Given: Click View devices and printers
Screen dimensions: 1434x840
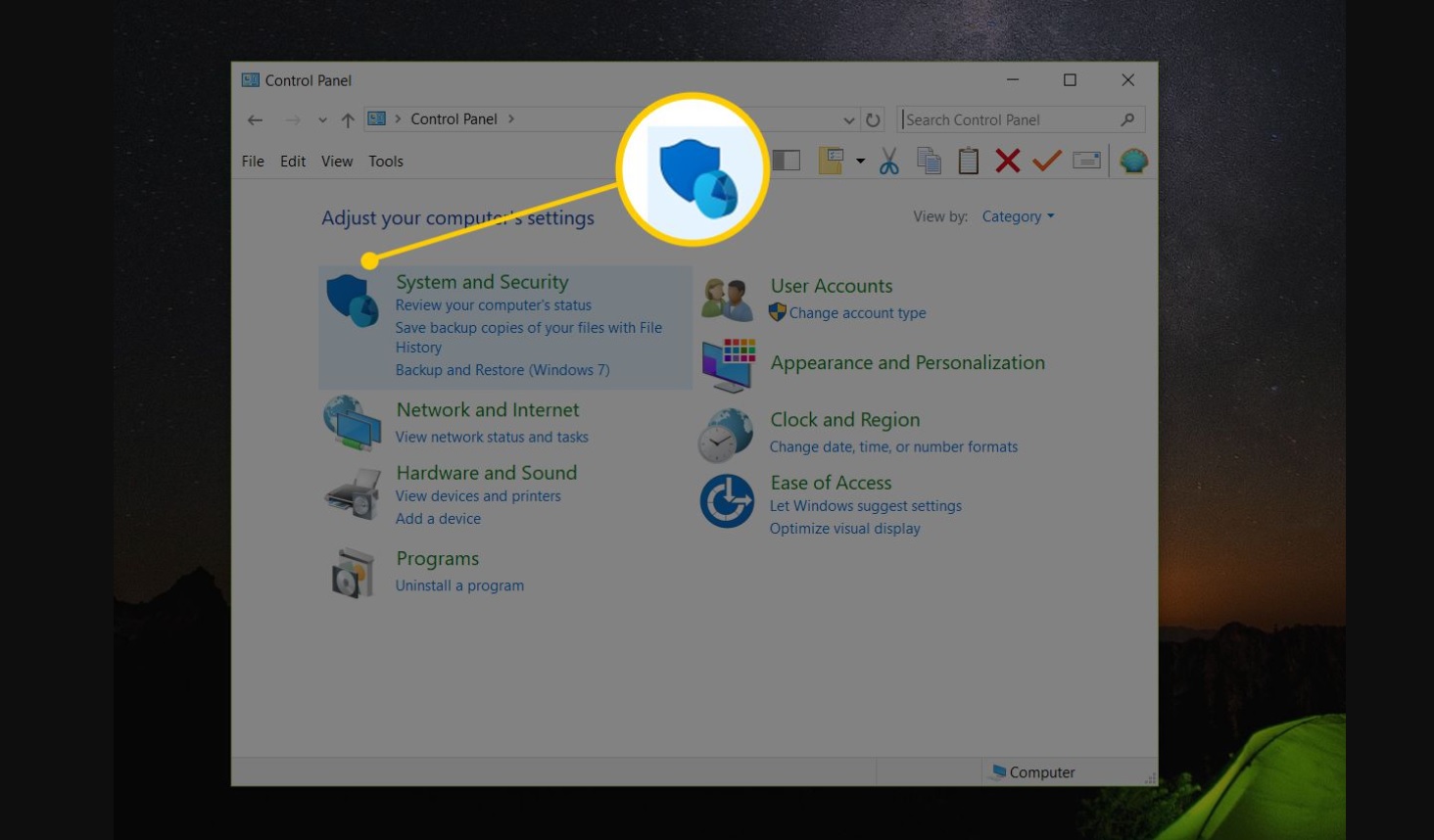Looking at the screenshot, I should (478, 496).
